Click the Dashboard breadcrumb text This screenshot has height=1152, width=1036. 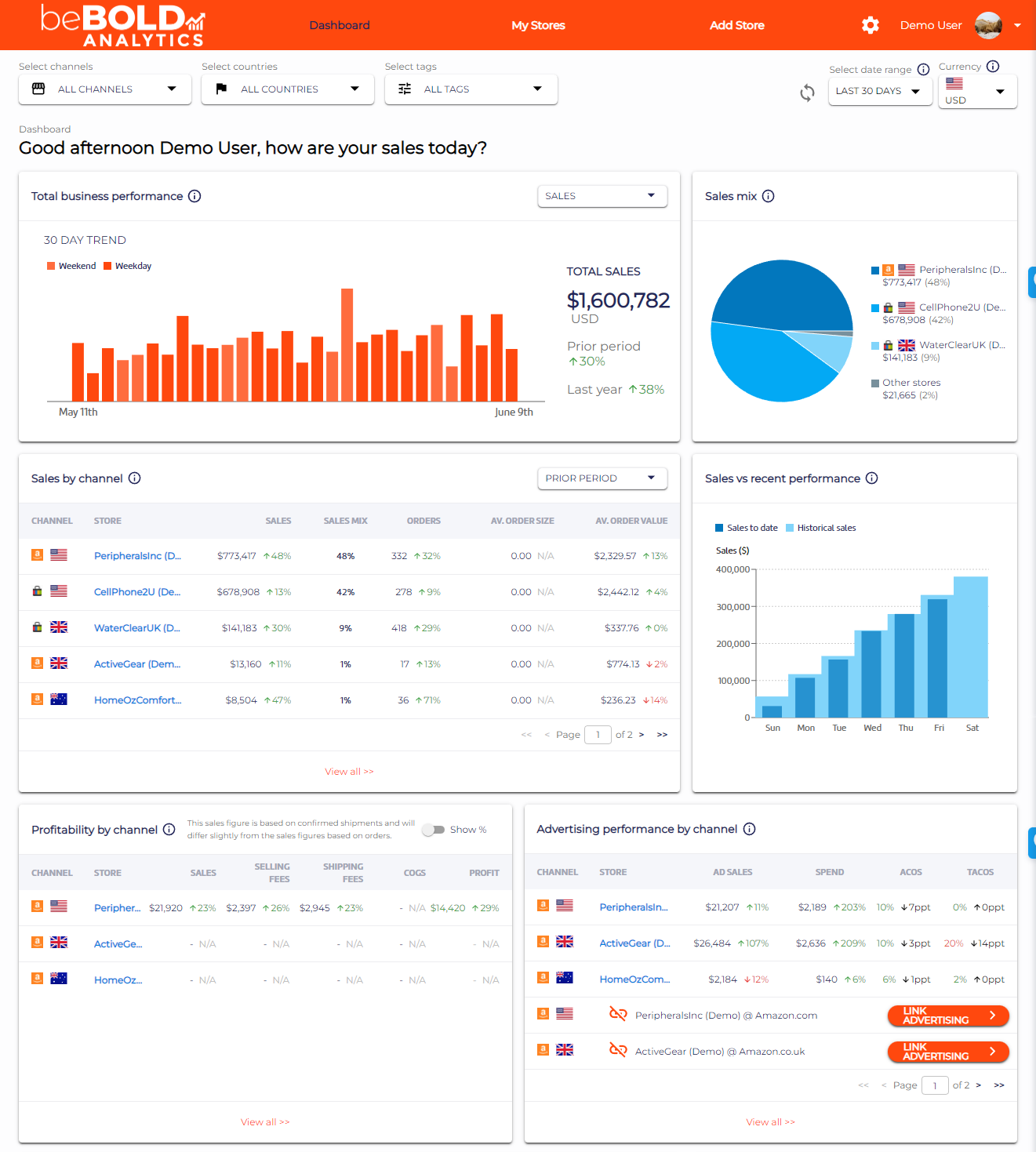pyautogui.click(x=45, y=129)
